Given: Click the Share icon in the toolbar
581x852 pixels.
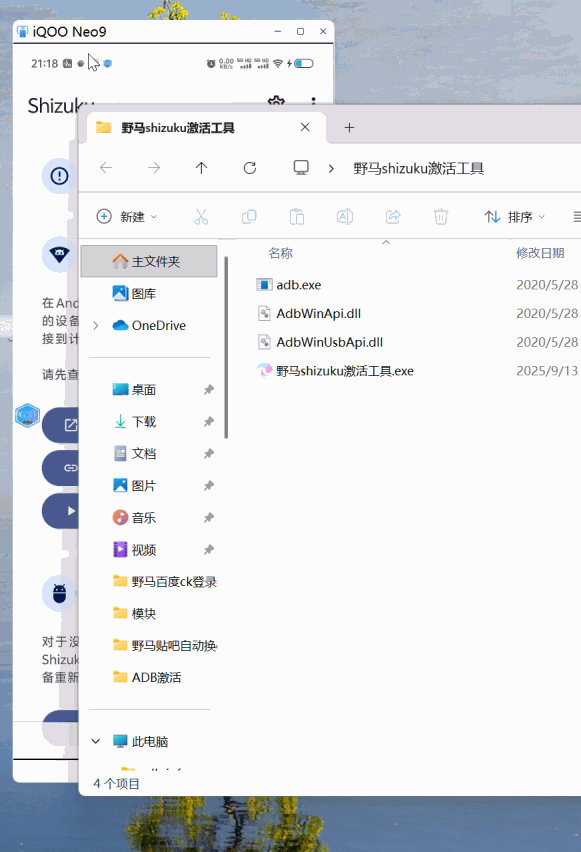Looking at the screenshot, I should [x=393, y=217].
